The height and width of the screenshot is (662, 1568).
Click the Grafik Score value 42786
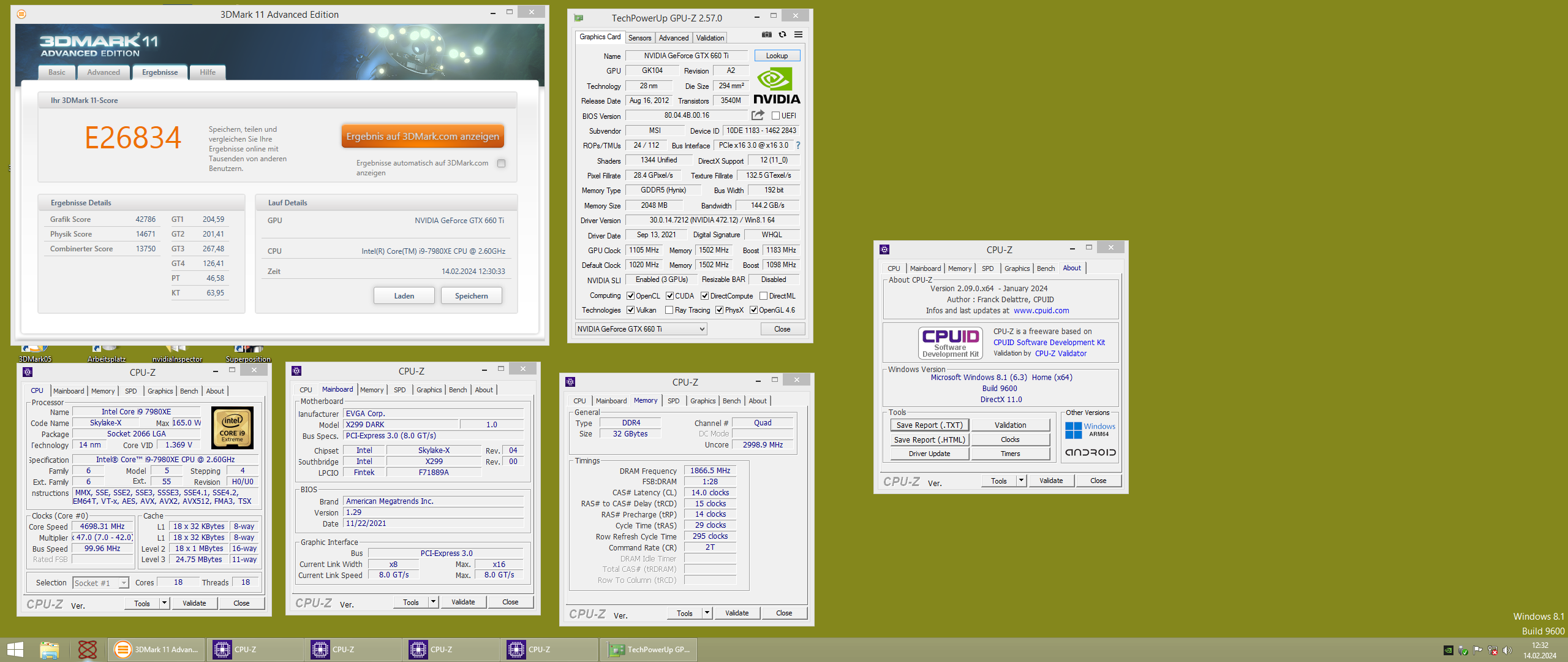click(146, 219)
